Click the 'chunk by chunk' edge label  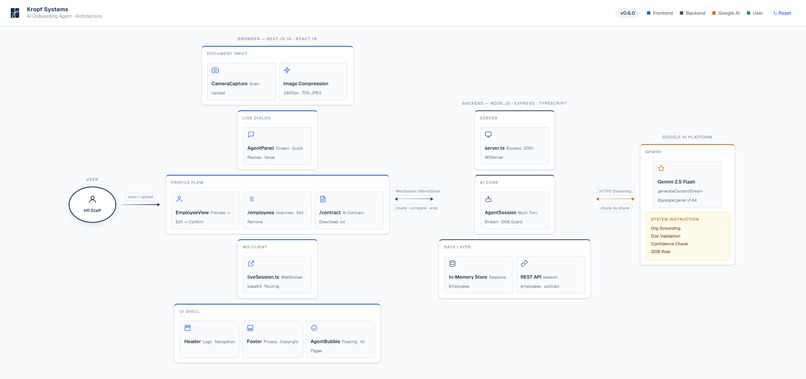pos(615,208)
